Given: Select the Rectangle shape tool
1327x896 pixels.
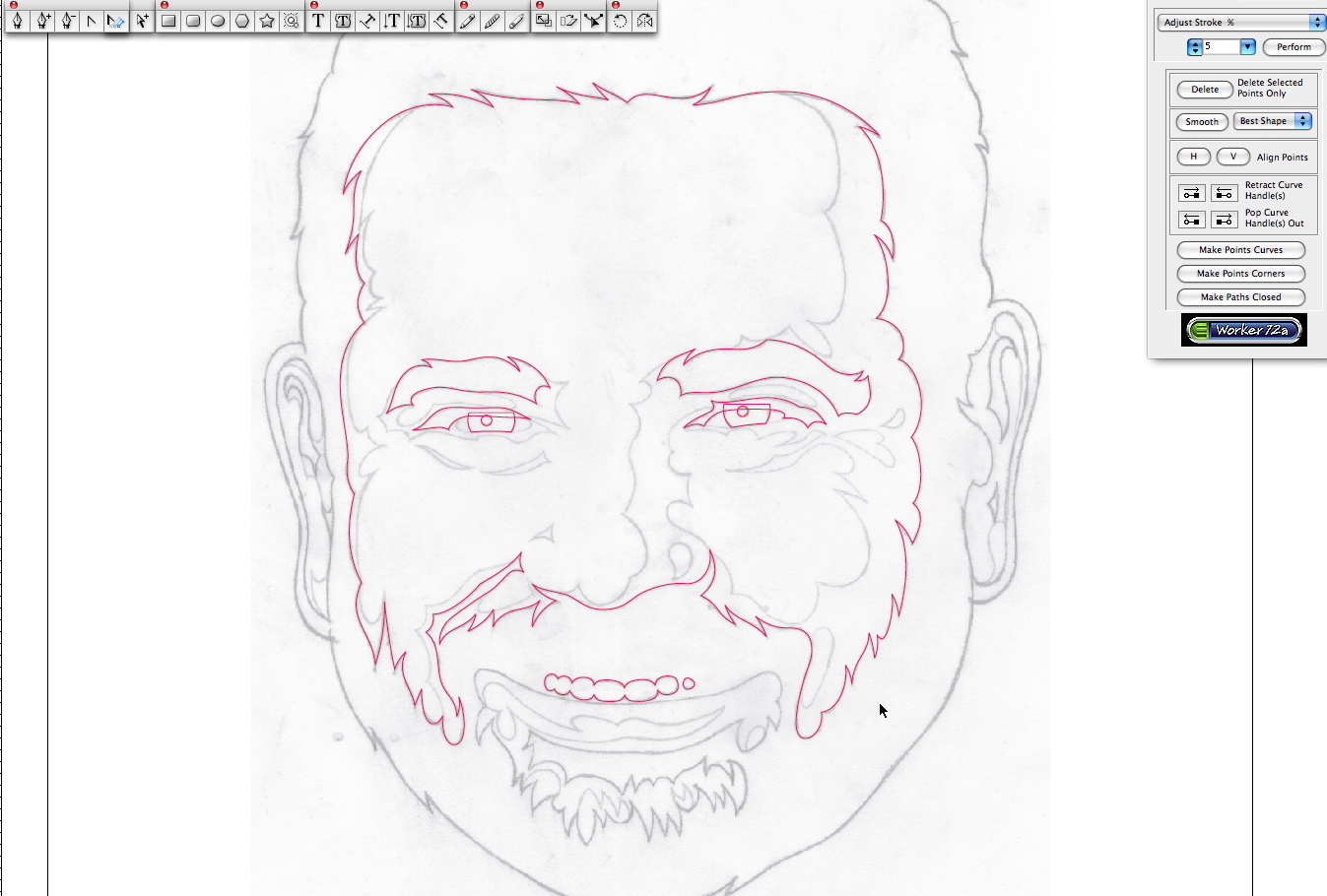Looking at the screenshot, I should (168, 20).
